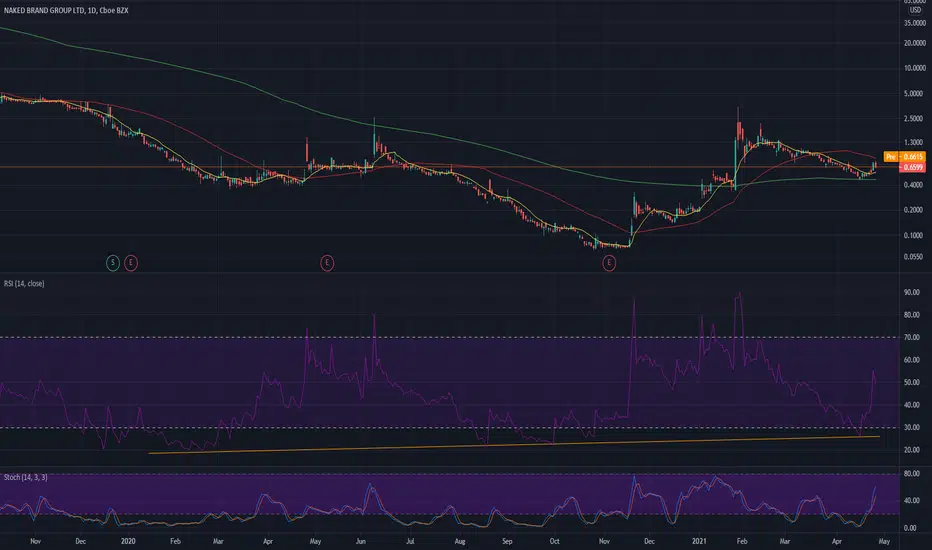Click the 0.2000 price axis label

pos(914,210)
